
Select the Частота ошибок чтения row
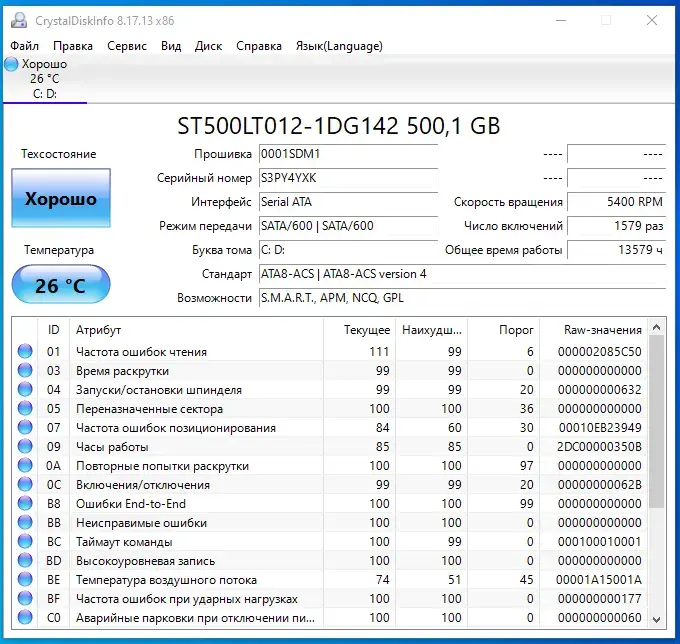pyautogui.click(x=330, y=351)
